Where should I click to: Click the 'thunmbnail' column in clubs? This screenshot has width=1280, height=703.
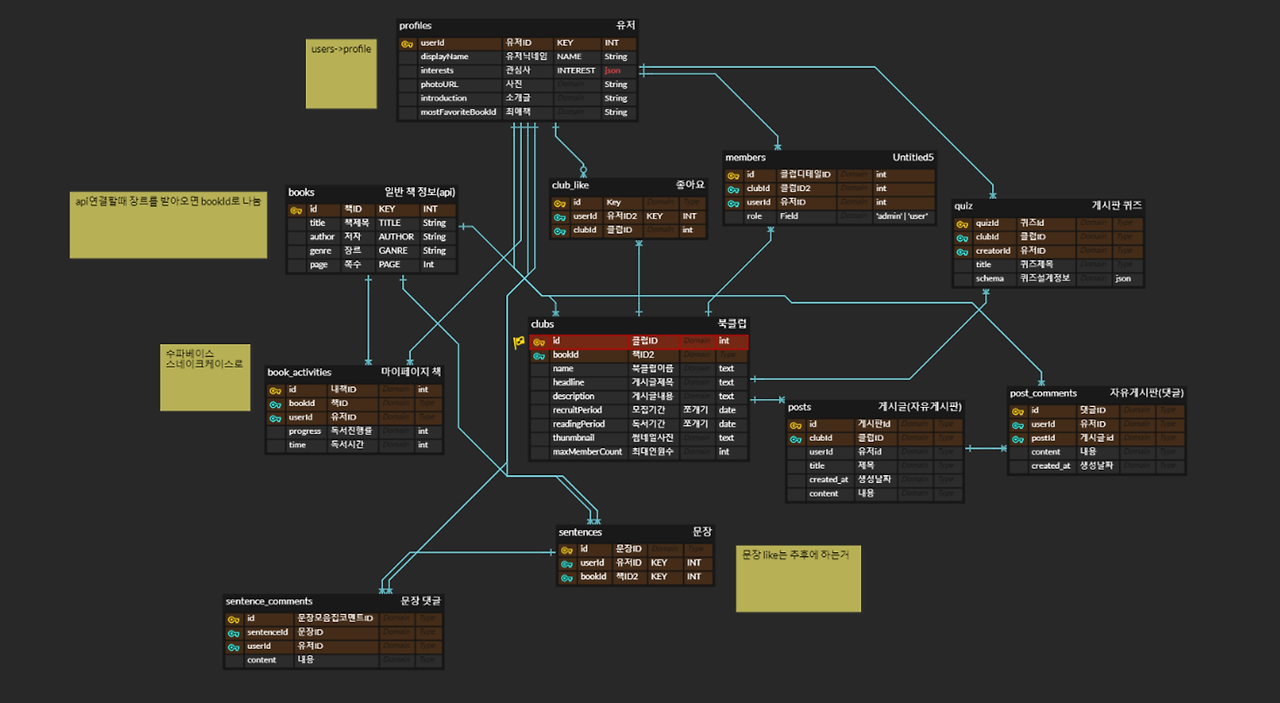click(x=589, y=438)
